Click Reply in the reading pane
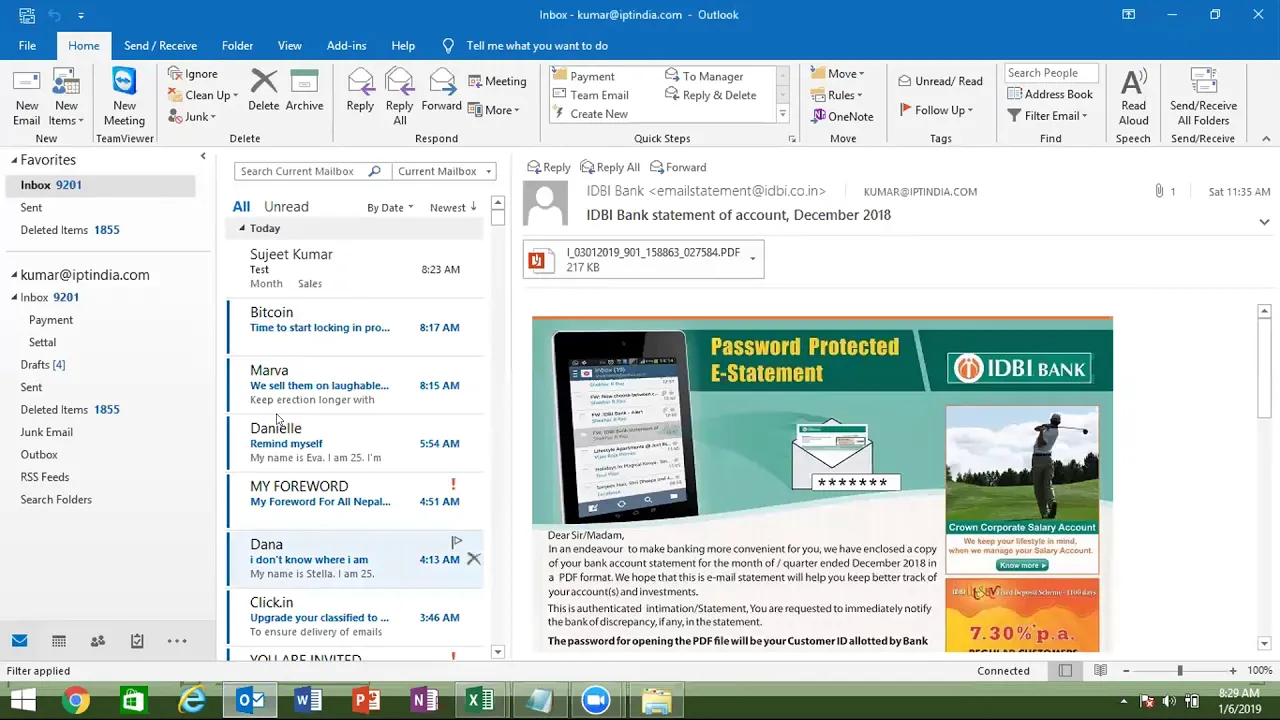This screenshot has width=1280, height=720. [x=549, y=167]
